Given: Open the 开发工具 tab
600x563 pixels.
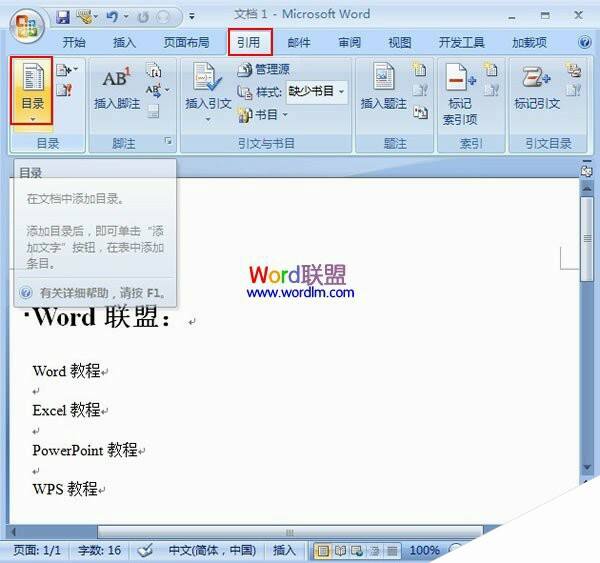Looking at the screenshot, I should click(x=461, y=42).
